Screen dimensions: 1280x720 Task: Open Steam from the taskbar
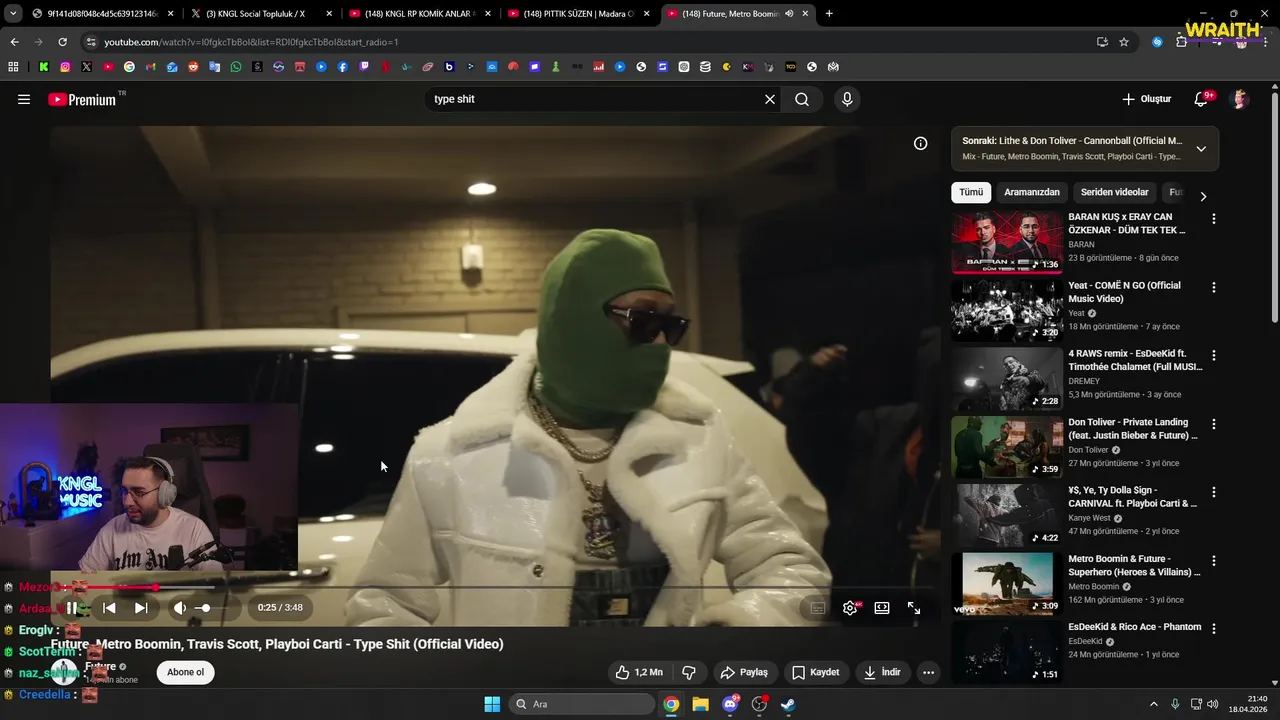(x=788, y=704)
